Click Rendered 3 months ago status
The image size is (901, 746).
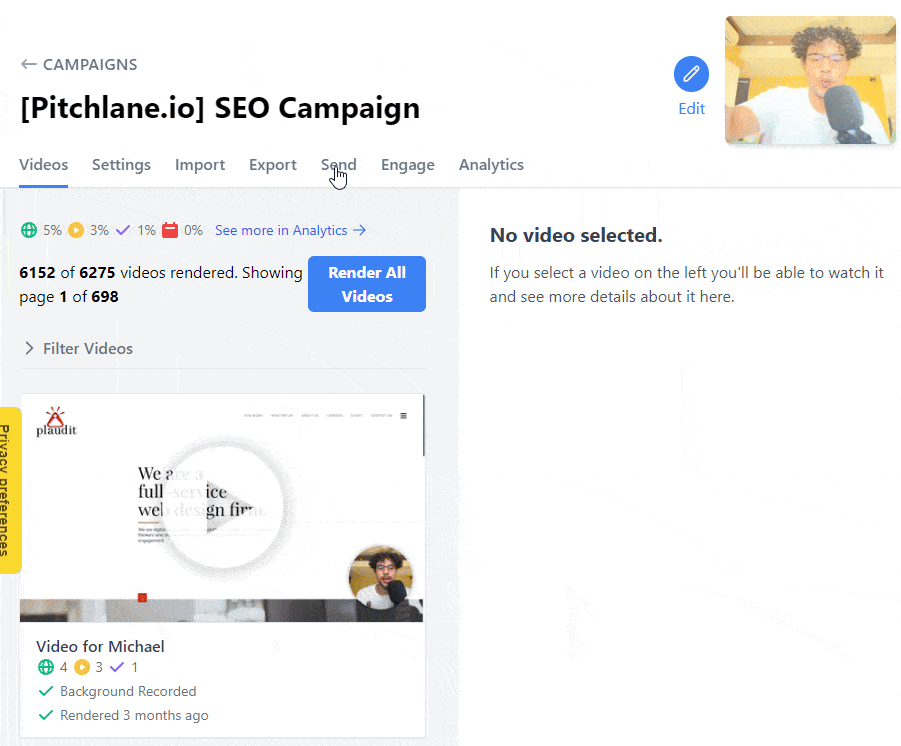134,716
